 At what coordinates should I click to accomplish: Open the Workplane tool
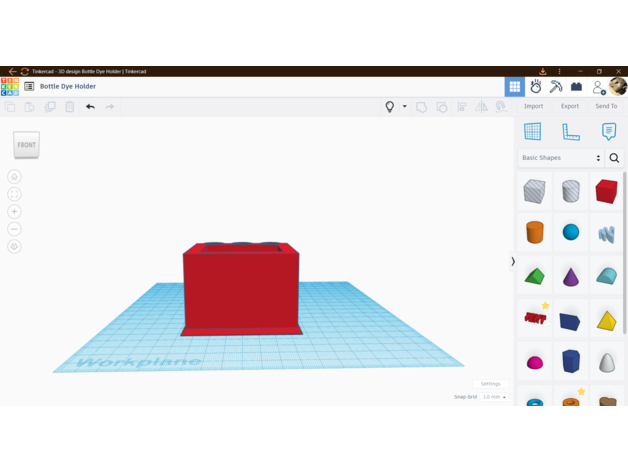coord(533,132)
